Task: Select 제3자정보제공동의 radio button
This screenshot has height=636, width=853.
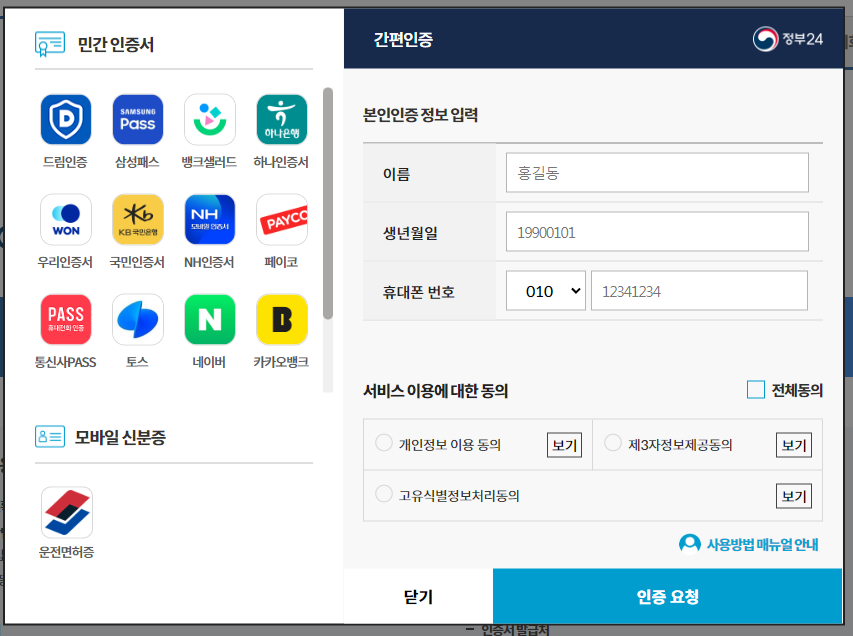Action: pos(613,443)
